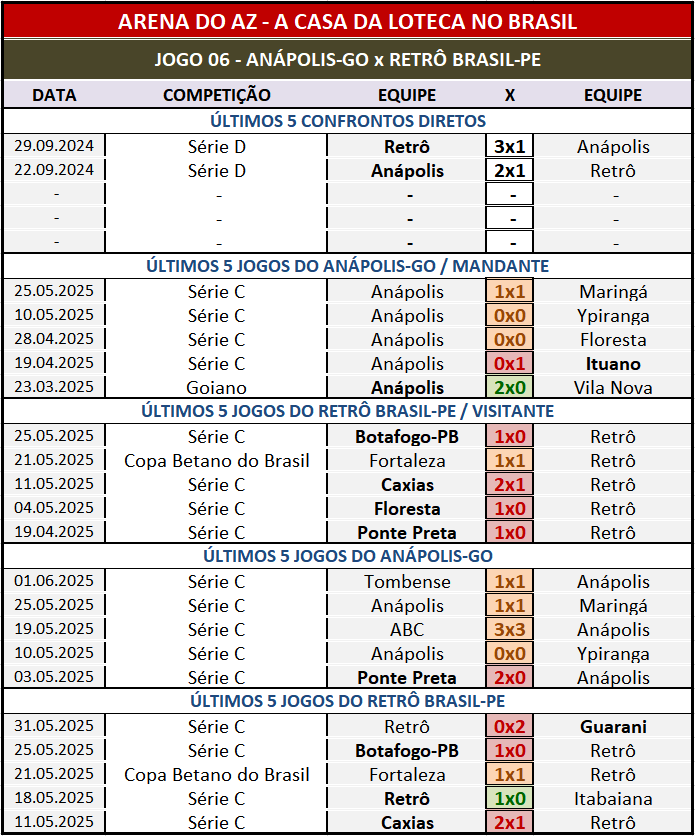Click the "Guarani" team cell
This screenshot has width=695, height=836.
[613, 727]
